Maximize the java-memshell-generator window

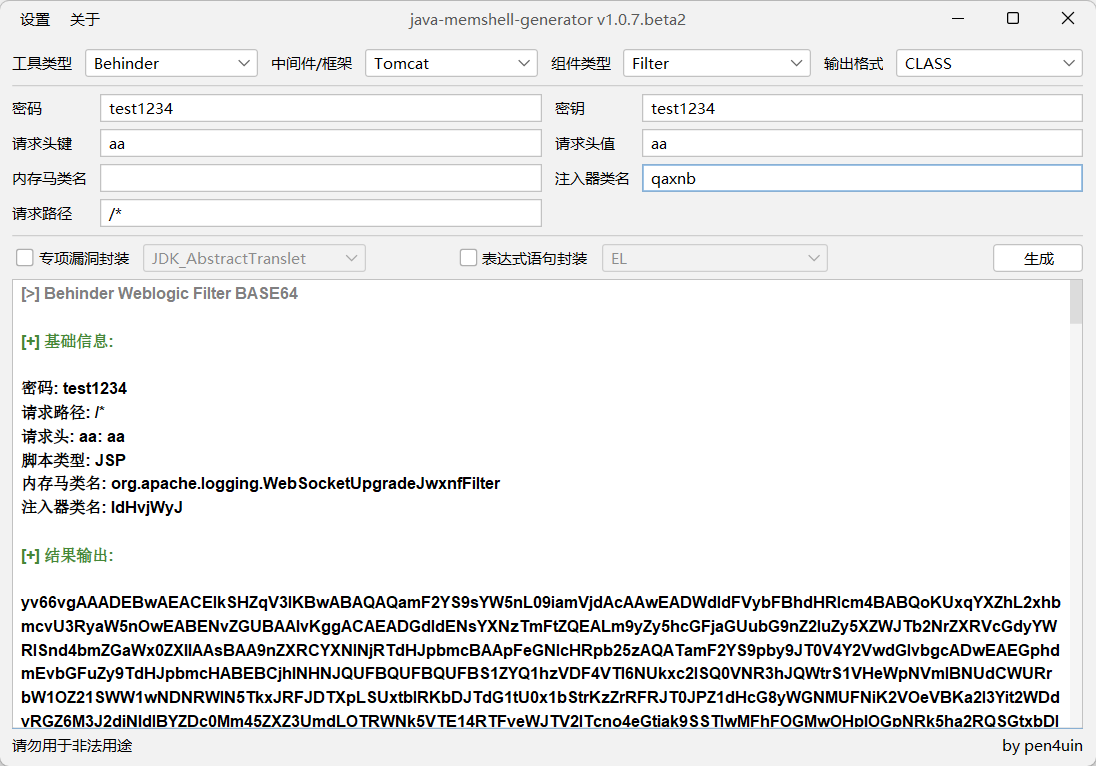(1013, 19)
